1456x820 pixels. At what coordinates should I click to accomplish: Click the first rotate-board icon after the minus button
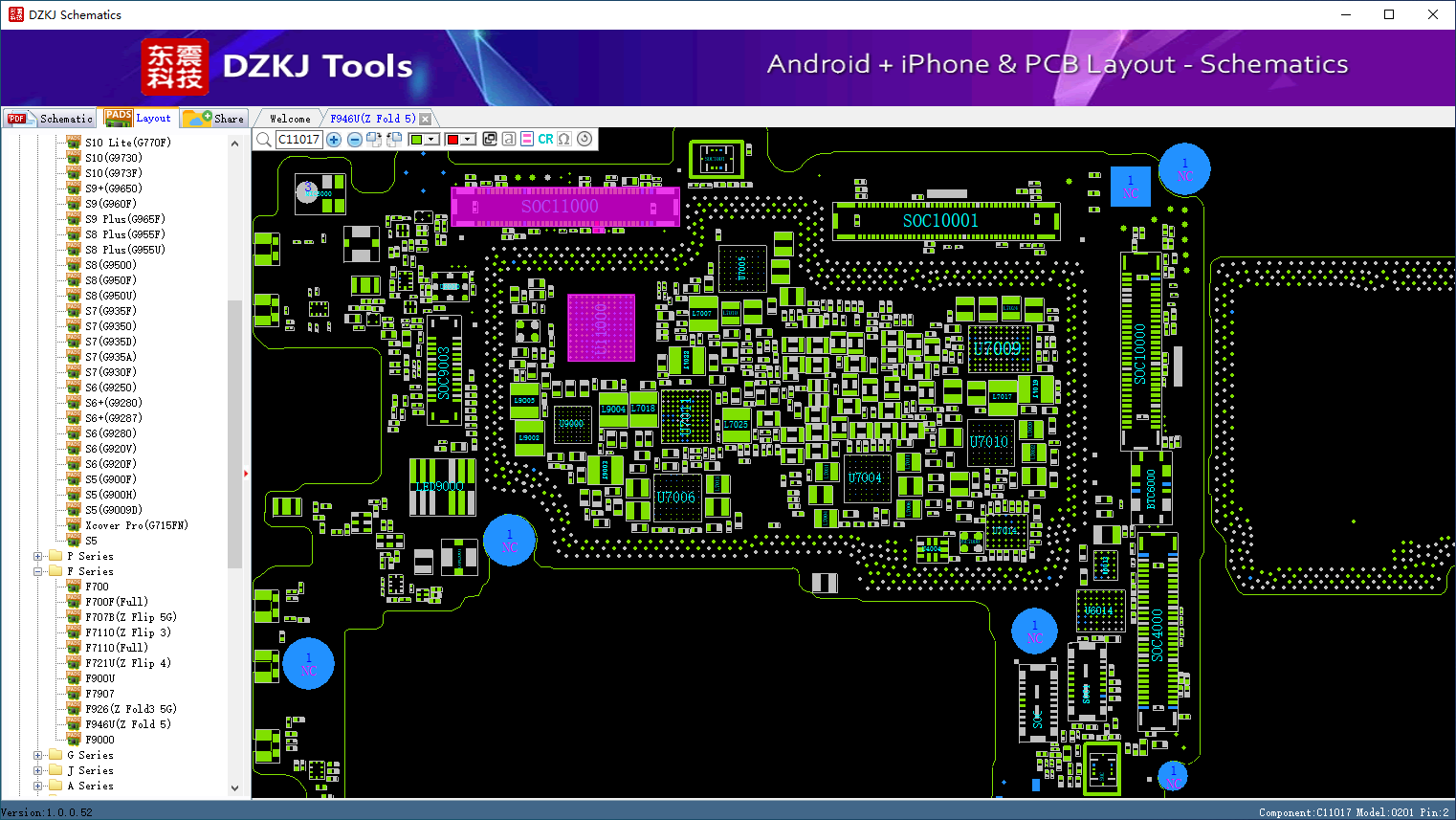coord(374,140)
